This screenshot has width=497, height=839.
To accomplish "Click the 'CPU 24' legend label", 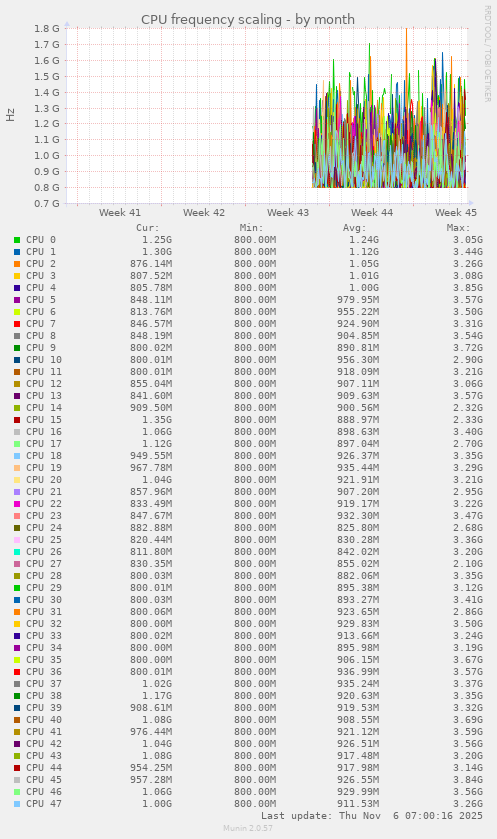I will point(44,528).
